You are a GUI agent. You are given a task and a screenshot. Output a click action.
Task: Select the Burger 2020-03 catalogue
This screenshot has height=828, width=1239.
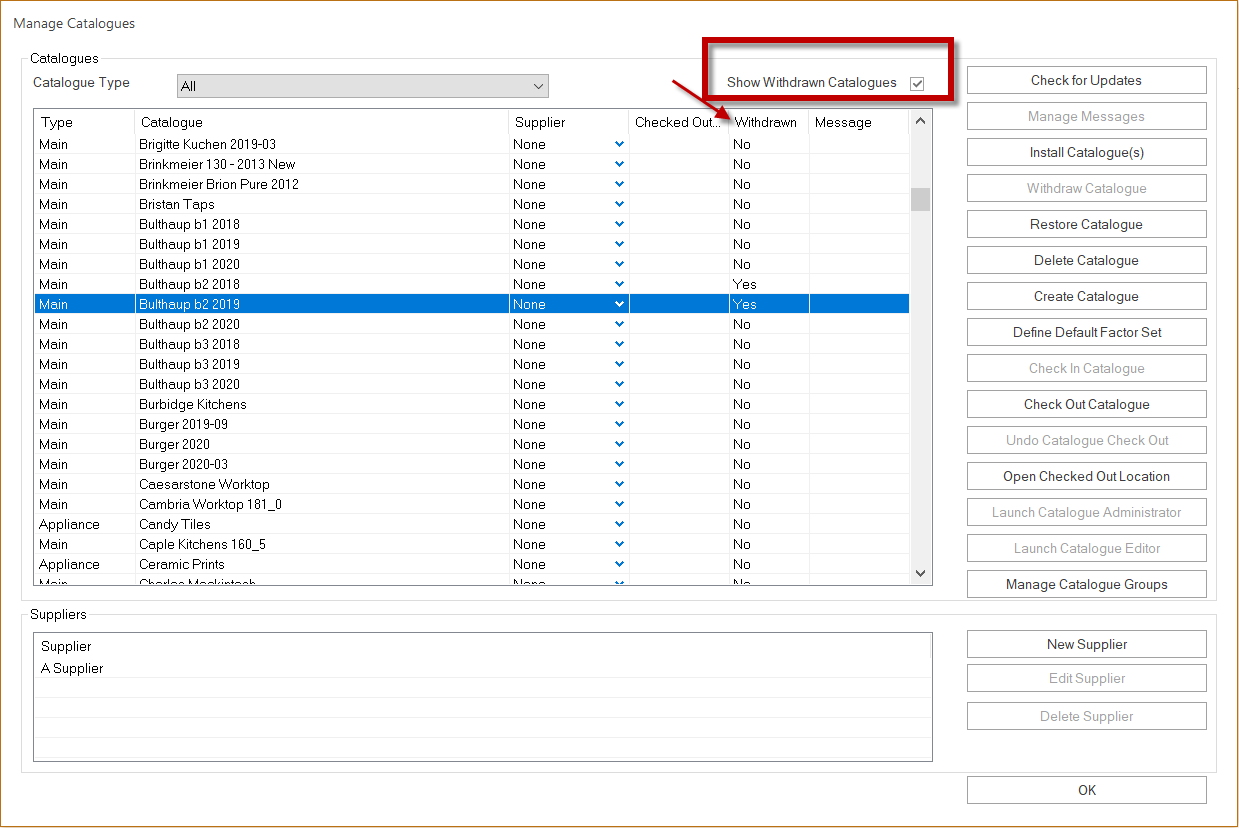(x=472, y=464)
